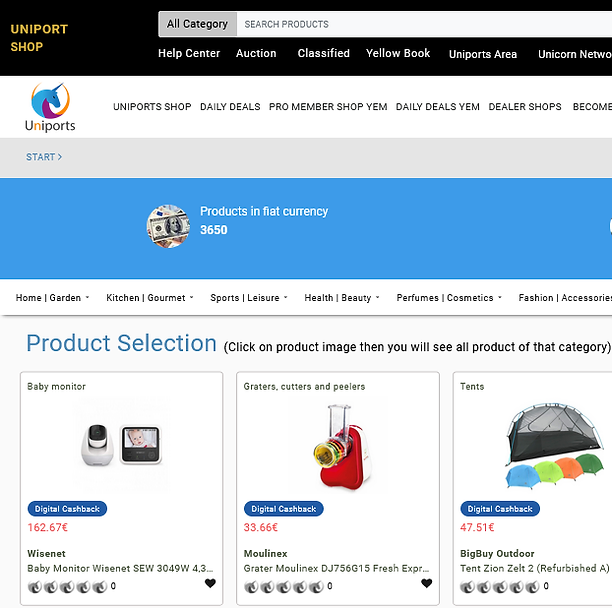
Task: Click the UNIPORT SHOP title link
Action: pos(39,38)
